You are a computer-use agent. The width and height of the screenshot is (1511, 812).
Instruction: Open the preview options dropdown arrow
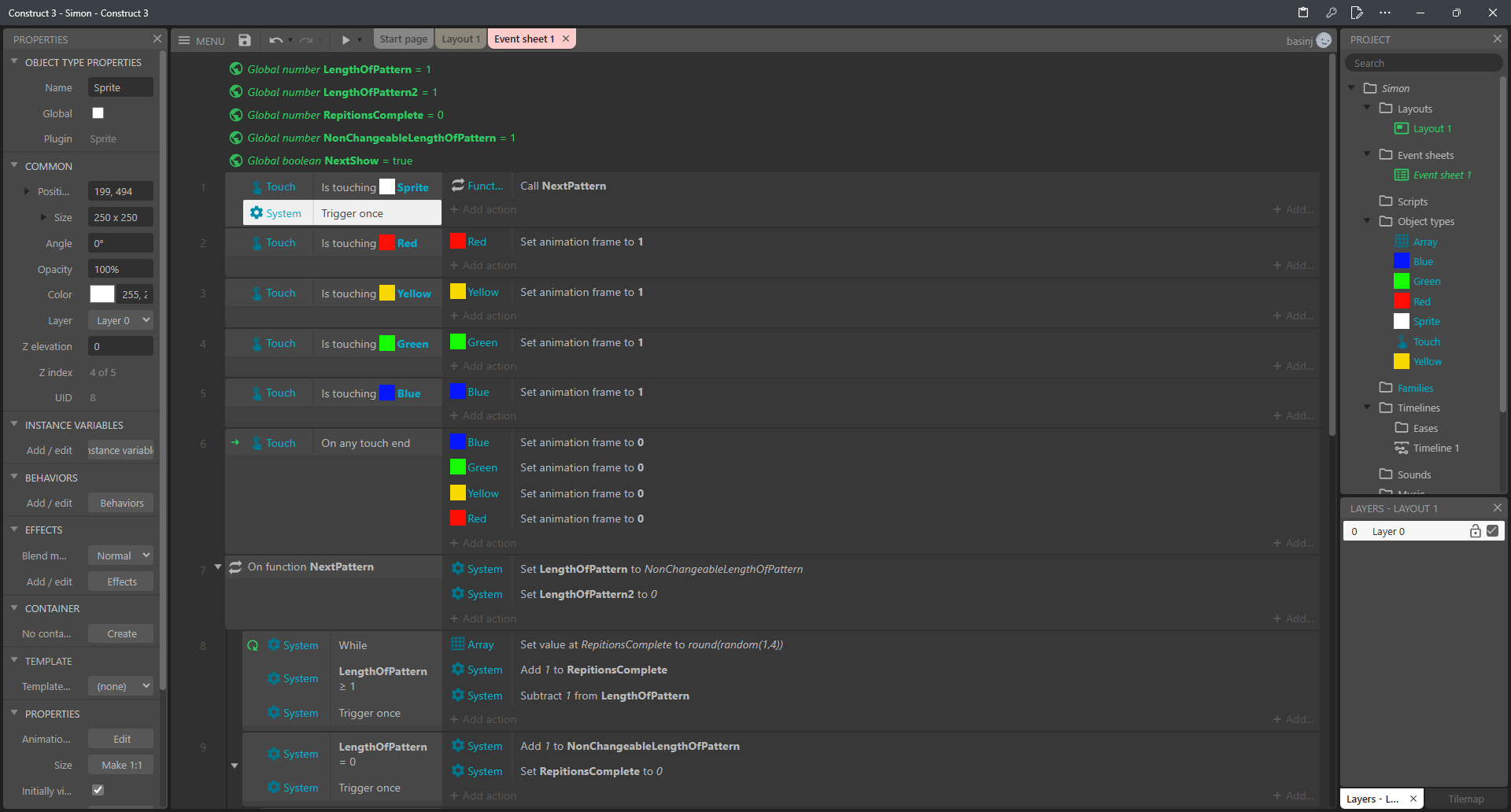[x=360, y=40]
